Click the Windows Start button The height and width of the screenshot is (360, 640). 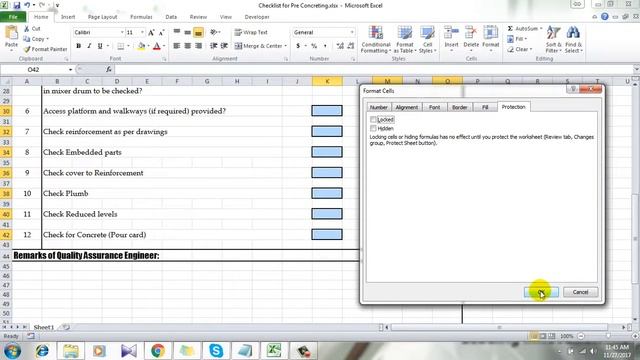pos(13,351)
